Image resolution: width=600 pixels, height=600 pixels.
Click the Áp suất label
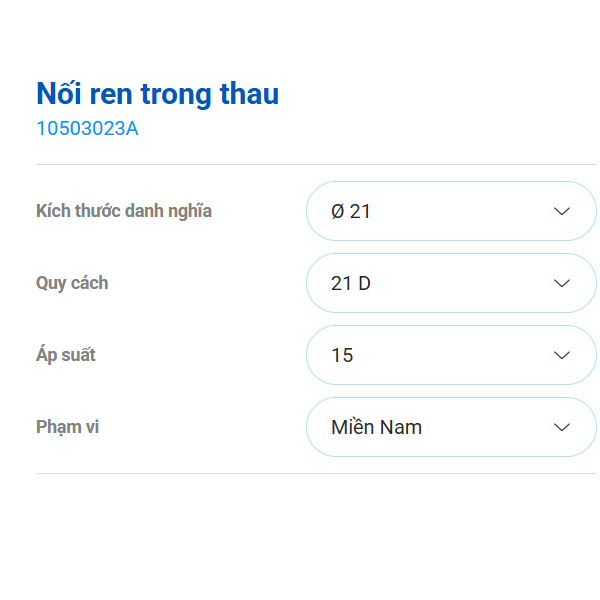66,355
